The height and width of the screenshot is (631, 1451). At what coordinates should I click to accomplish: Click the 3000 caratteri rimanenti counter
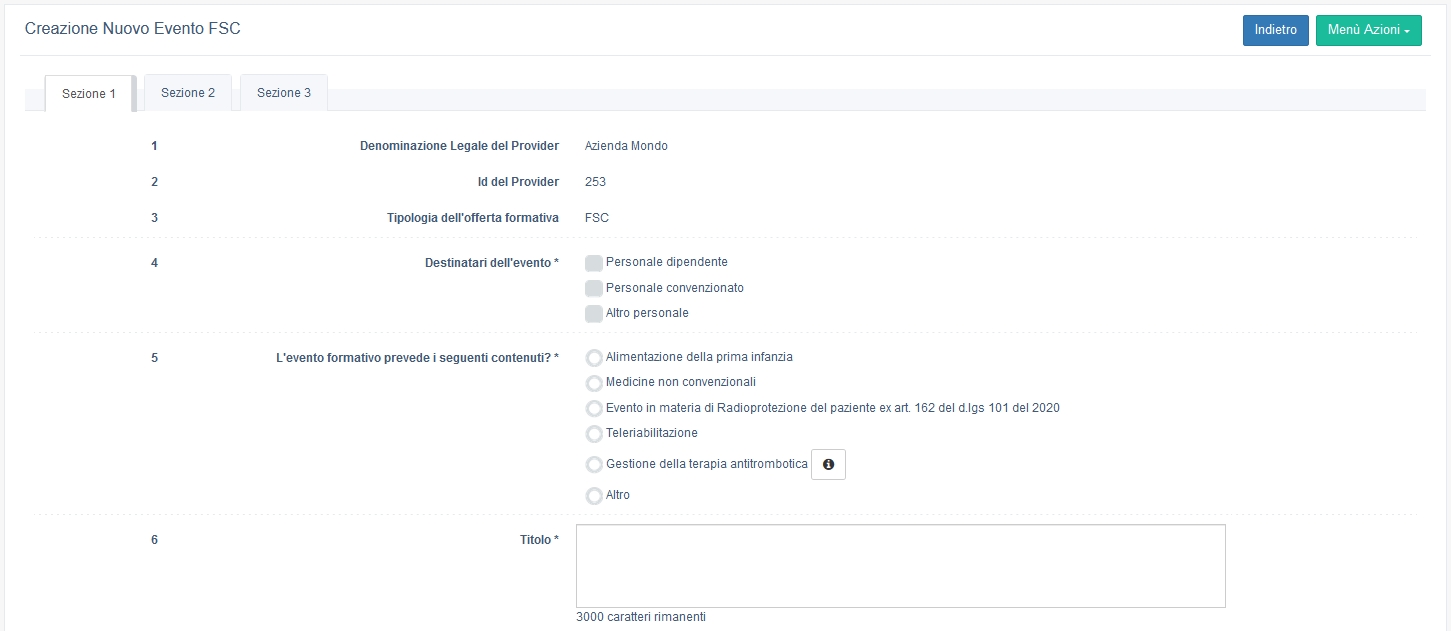(641, 617)
